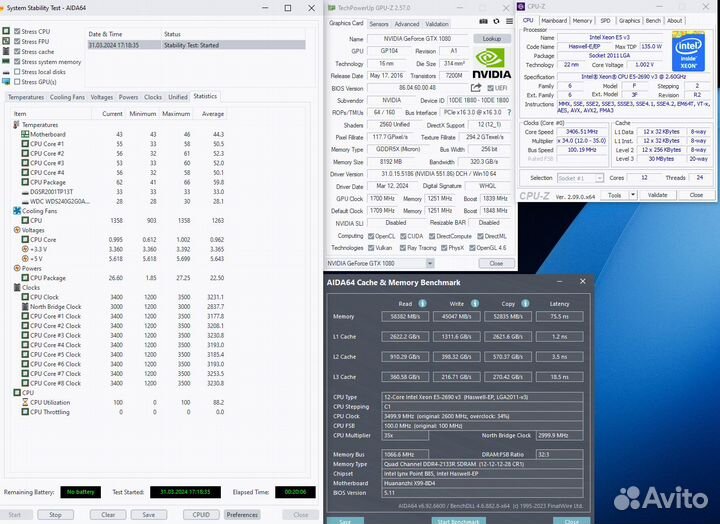The image size is (720, 524).
Task: Select the 'Stability Test: Started' log row
Action: pyautogui.click(x=197, y=45)
